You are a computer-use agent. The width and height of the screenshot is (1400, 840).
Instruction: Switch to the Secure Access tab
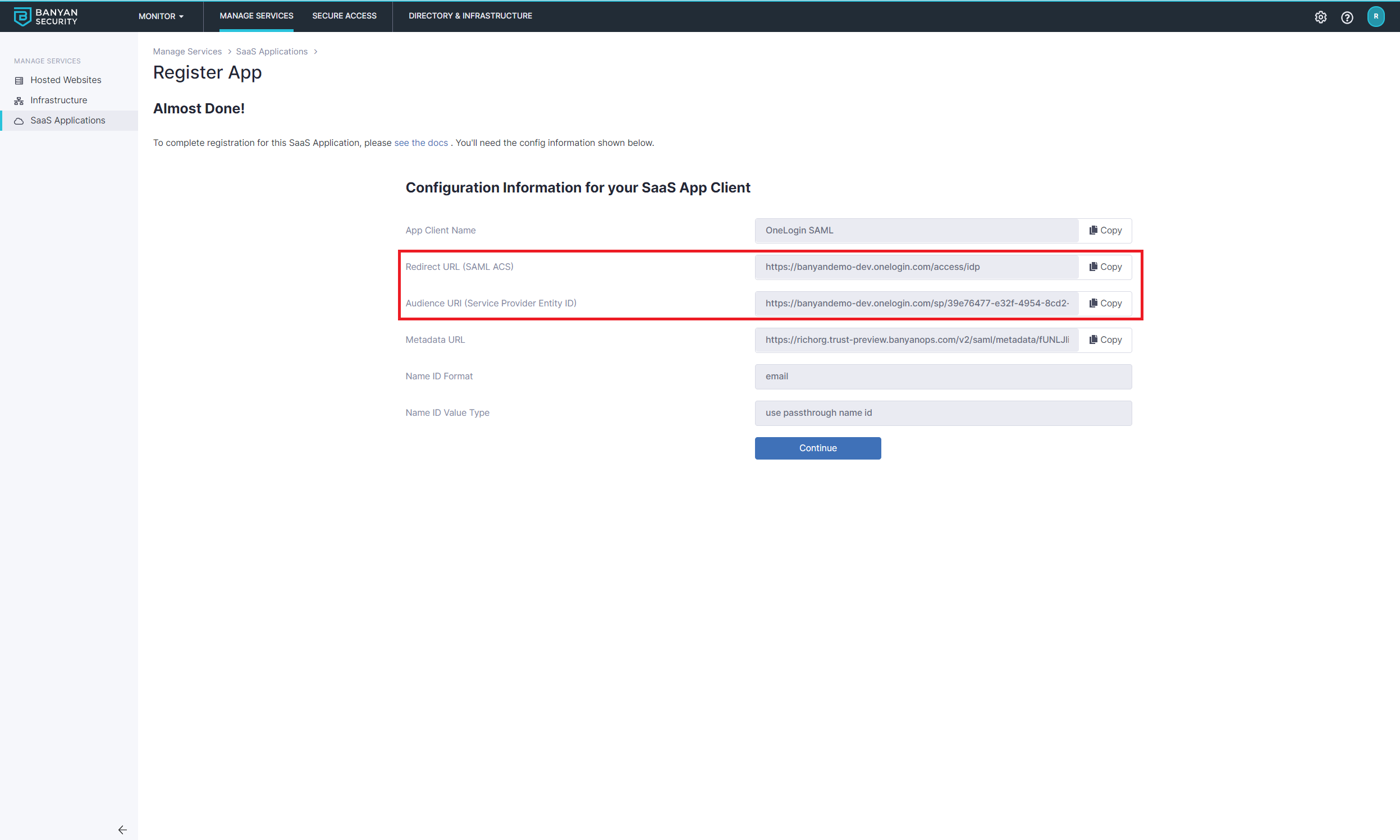click(x=344, y=16)
